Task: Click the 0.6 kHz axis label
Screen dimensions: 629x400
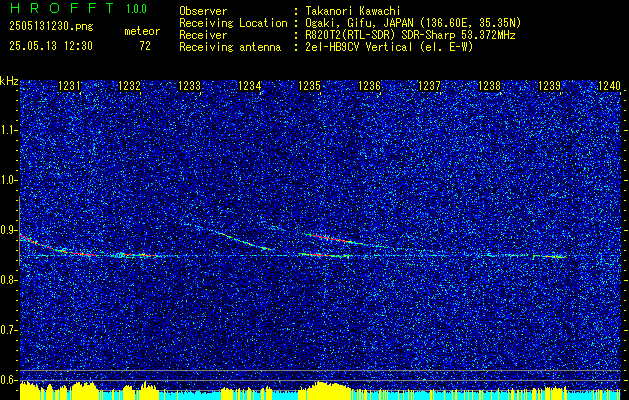Action: click(8, 380)
